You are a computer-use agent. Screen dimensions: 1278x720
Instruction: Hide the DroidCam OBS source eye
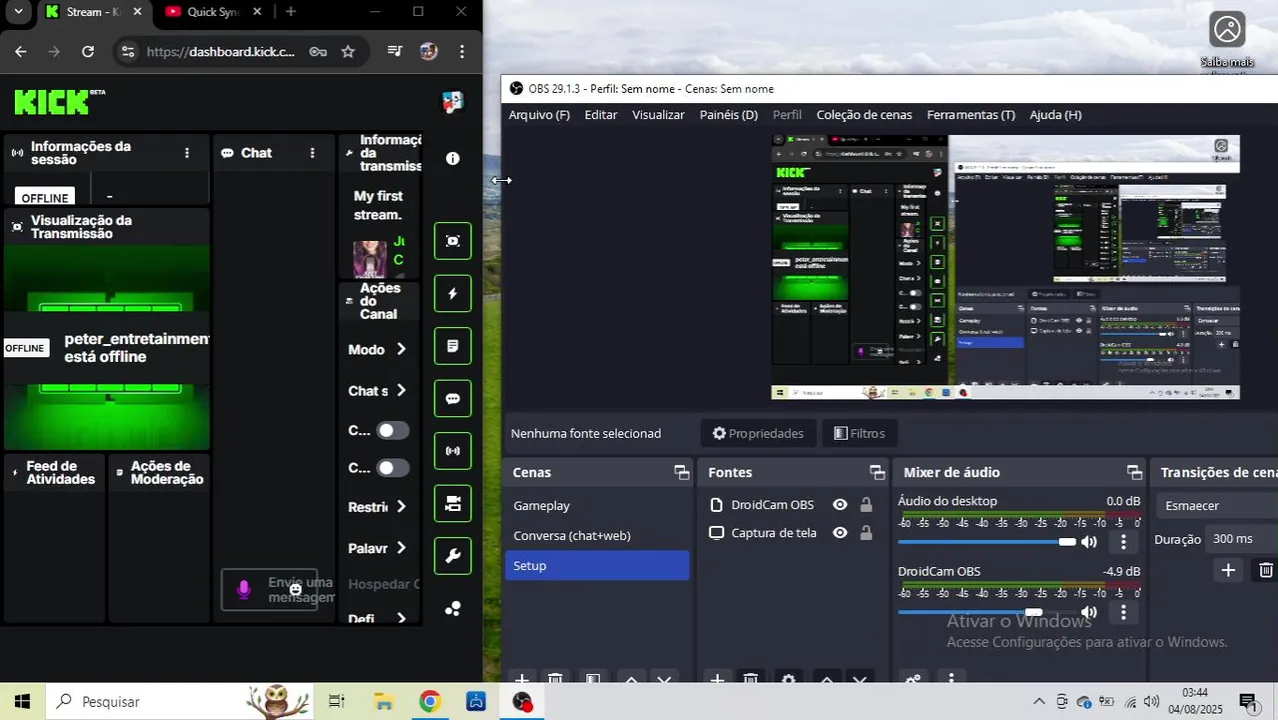pos(840,505)
